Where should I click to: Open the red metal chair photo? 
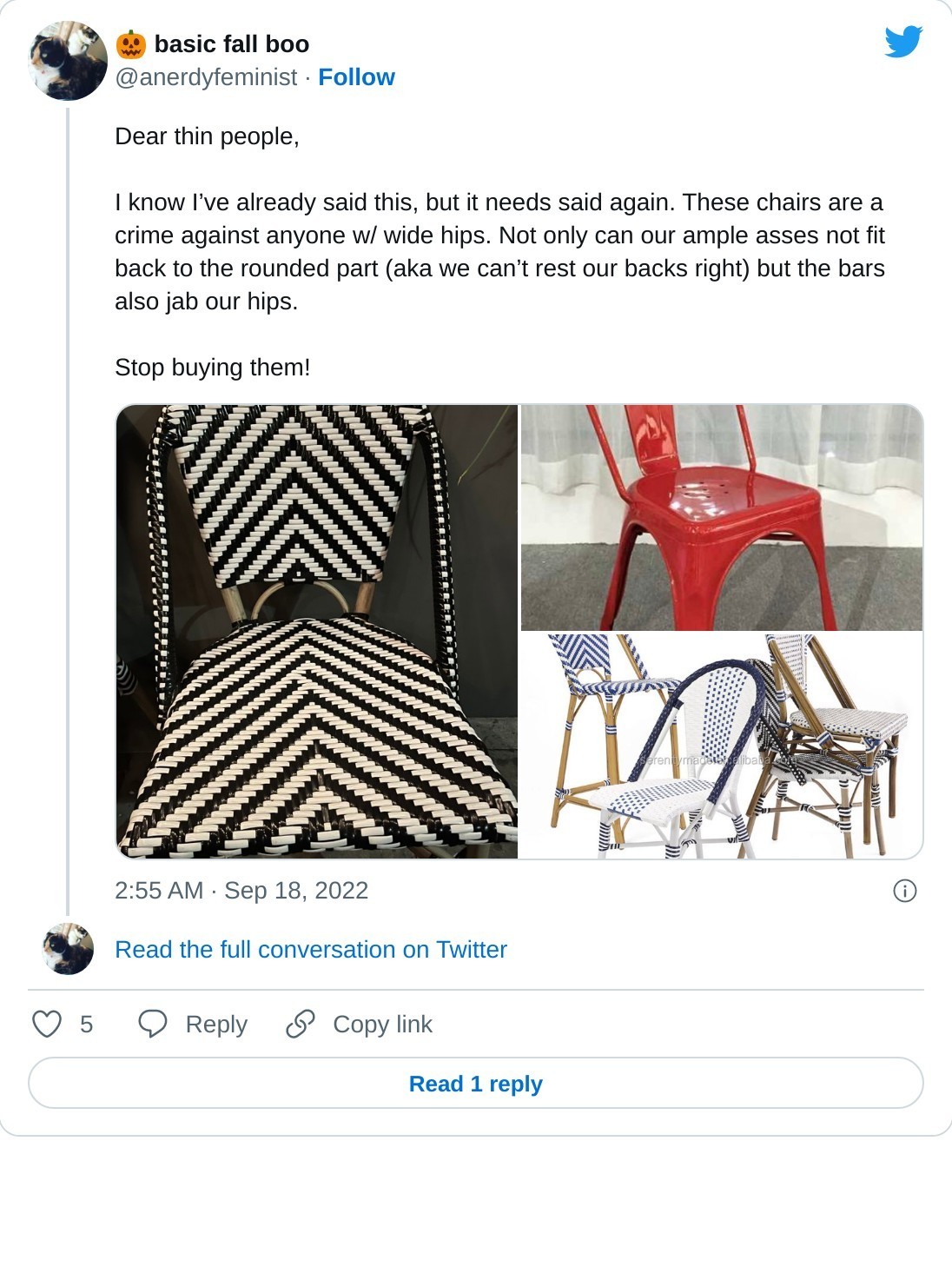coord(721,518)
